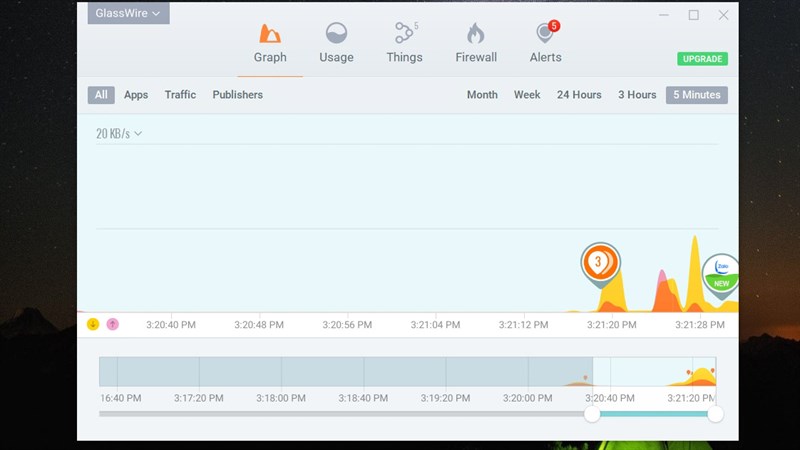Expand the 20 KB/s scale dropdown
Image resolution: width=800 pixels, height=450 pixels.
point(118,134)
